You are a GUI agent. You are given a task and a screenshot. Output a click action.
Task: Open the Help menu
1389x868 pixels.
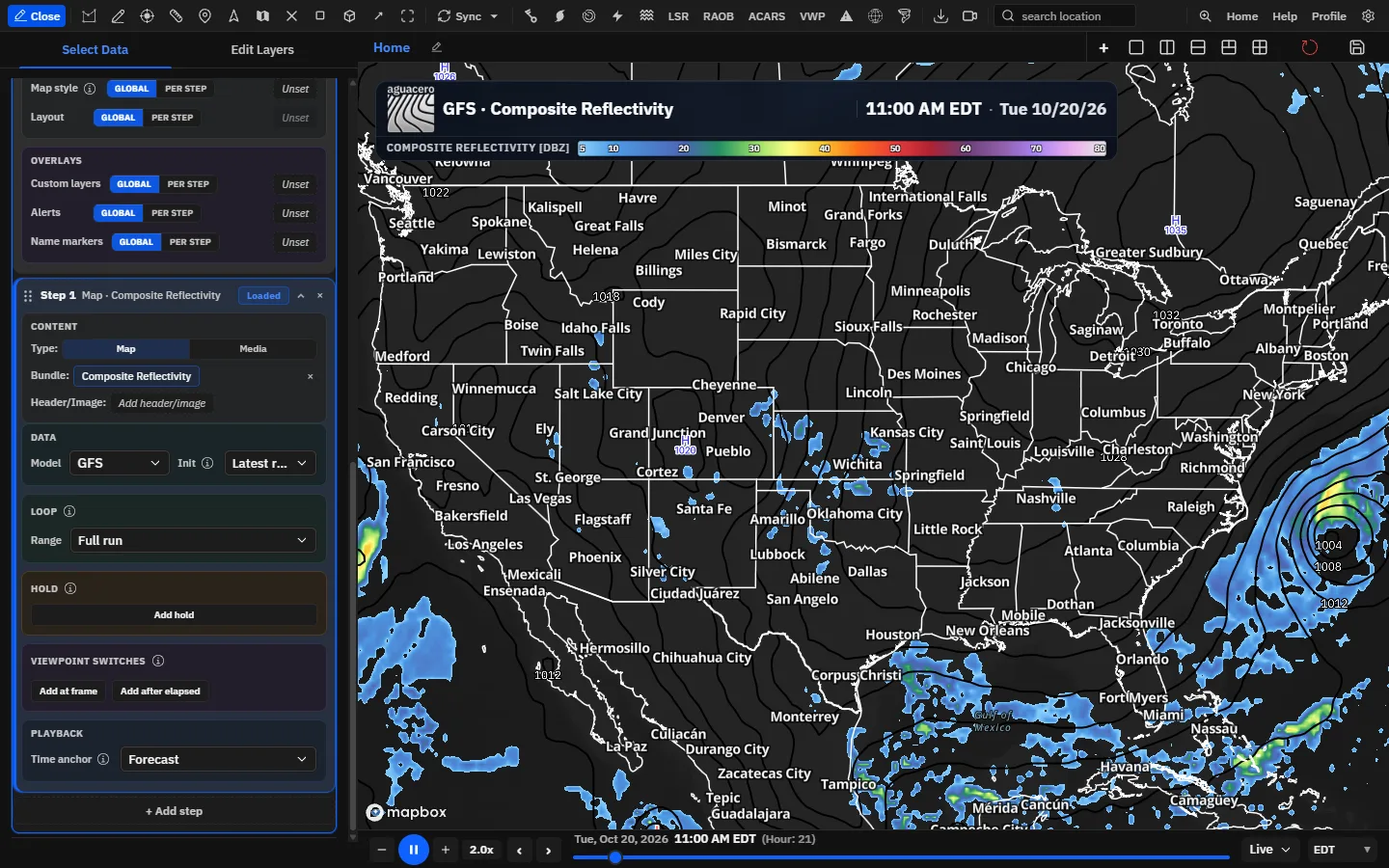click(1285, 16)
